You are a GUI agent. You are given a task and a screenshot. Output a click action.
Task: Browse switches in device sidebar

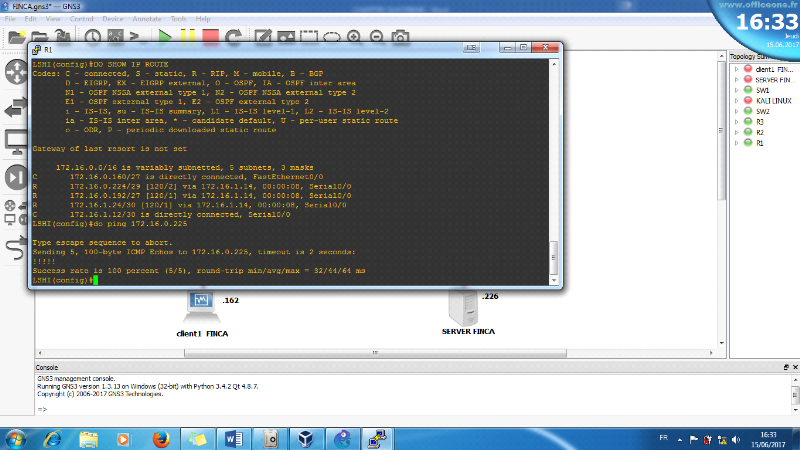pos(16,107)
